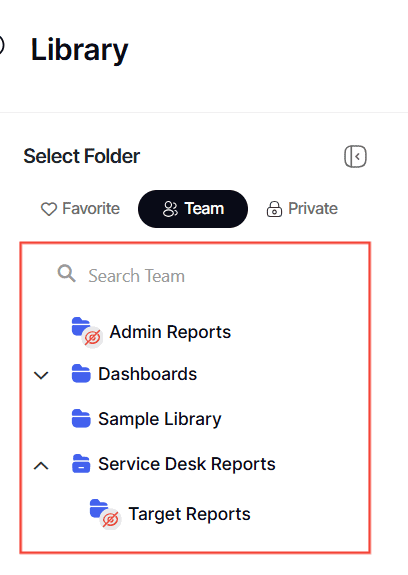Click the Admin Reports hidden folder icon
The image size is (408, 575).
[87, 332]
